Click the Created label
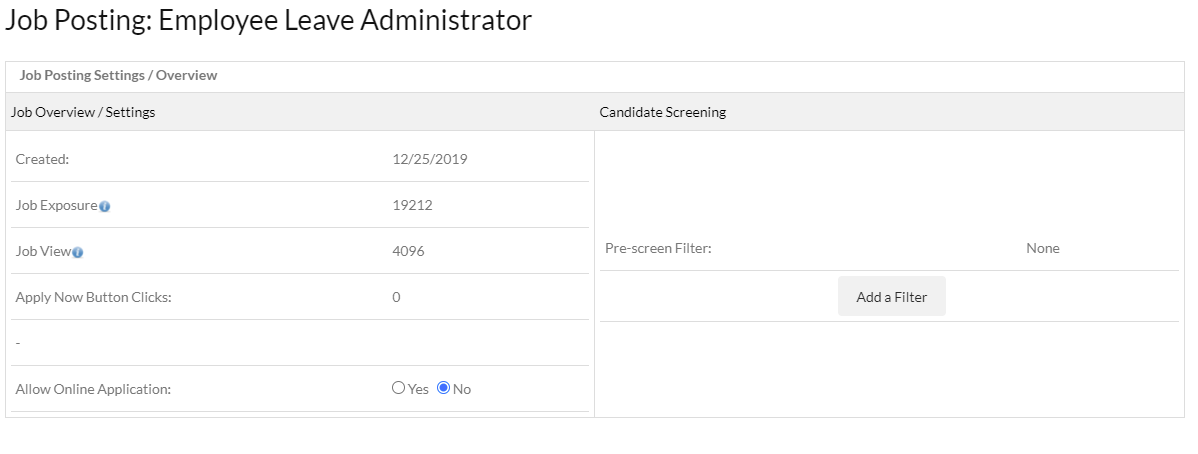The height and width of the screenshot is (454, 1198). point(42,158)
